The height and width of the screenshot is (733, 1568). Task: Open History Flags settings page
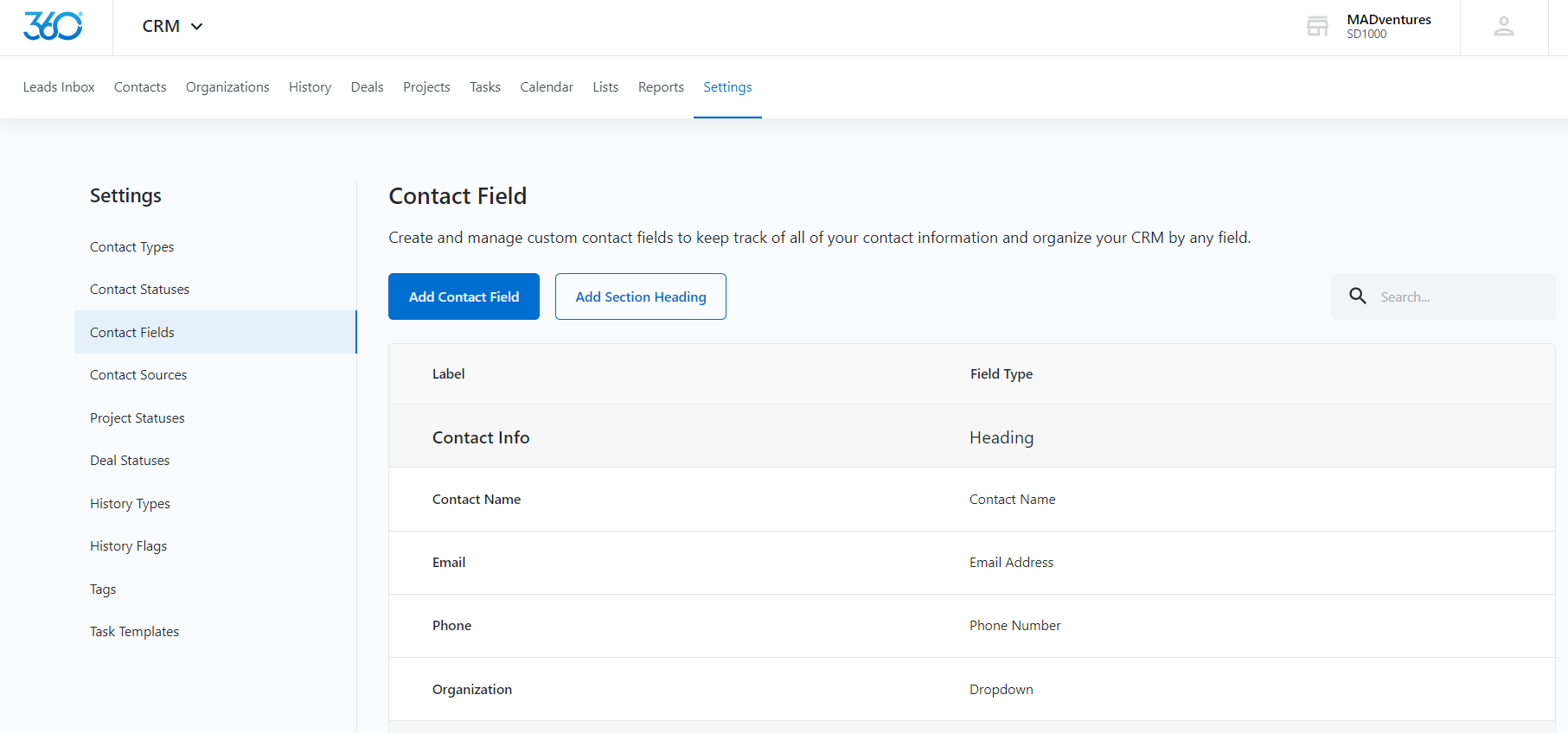point(128,546)
